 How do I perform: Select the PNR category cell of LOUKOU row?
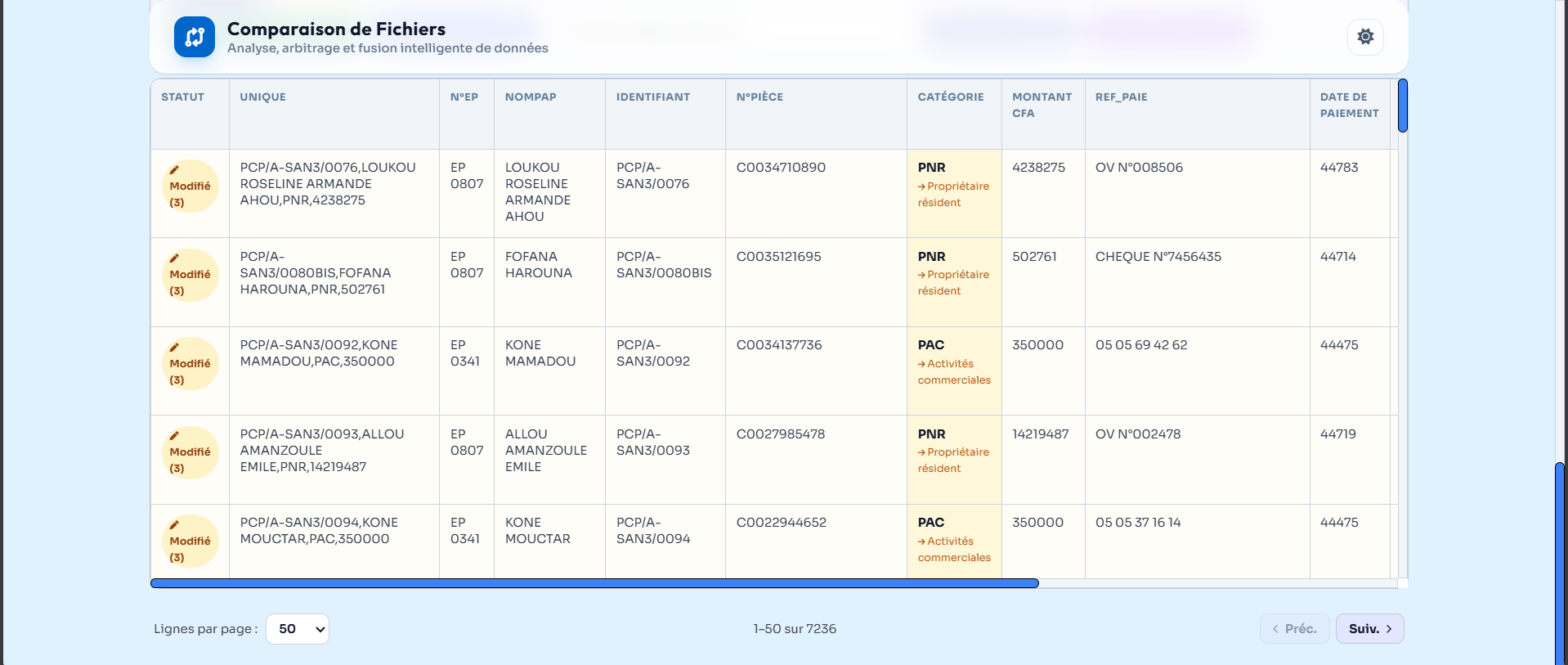[x=954, y=193]
